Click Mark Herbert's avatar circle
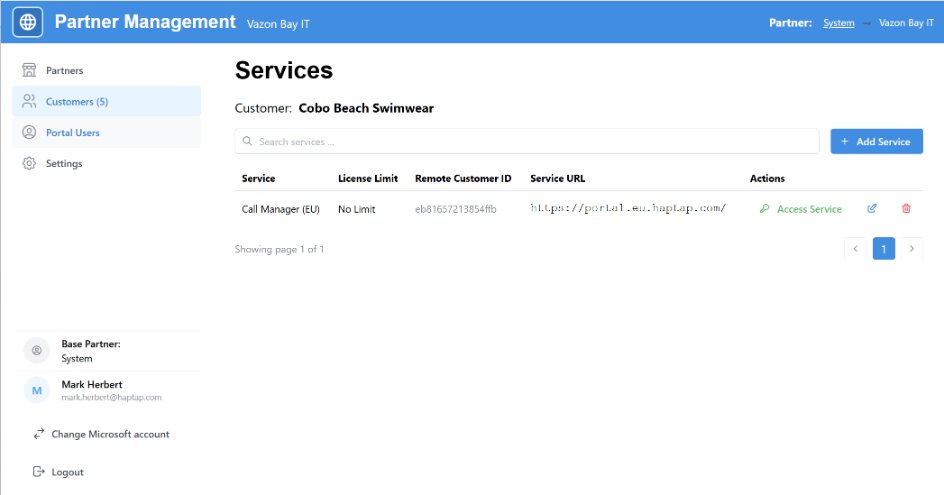Image resolution: width=944 pixels, height=495 pixels. point(37,391)
